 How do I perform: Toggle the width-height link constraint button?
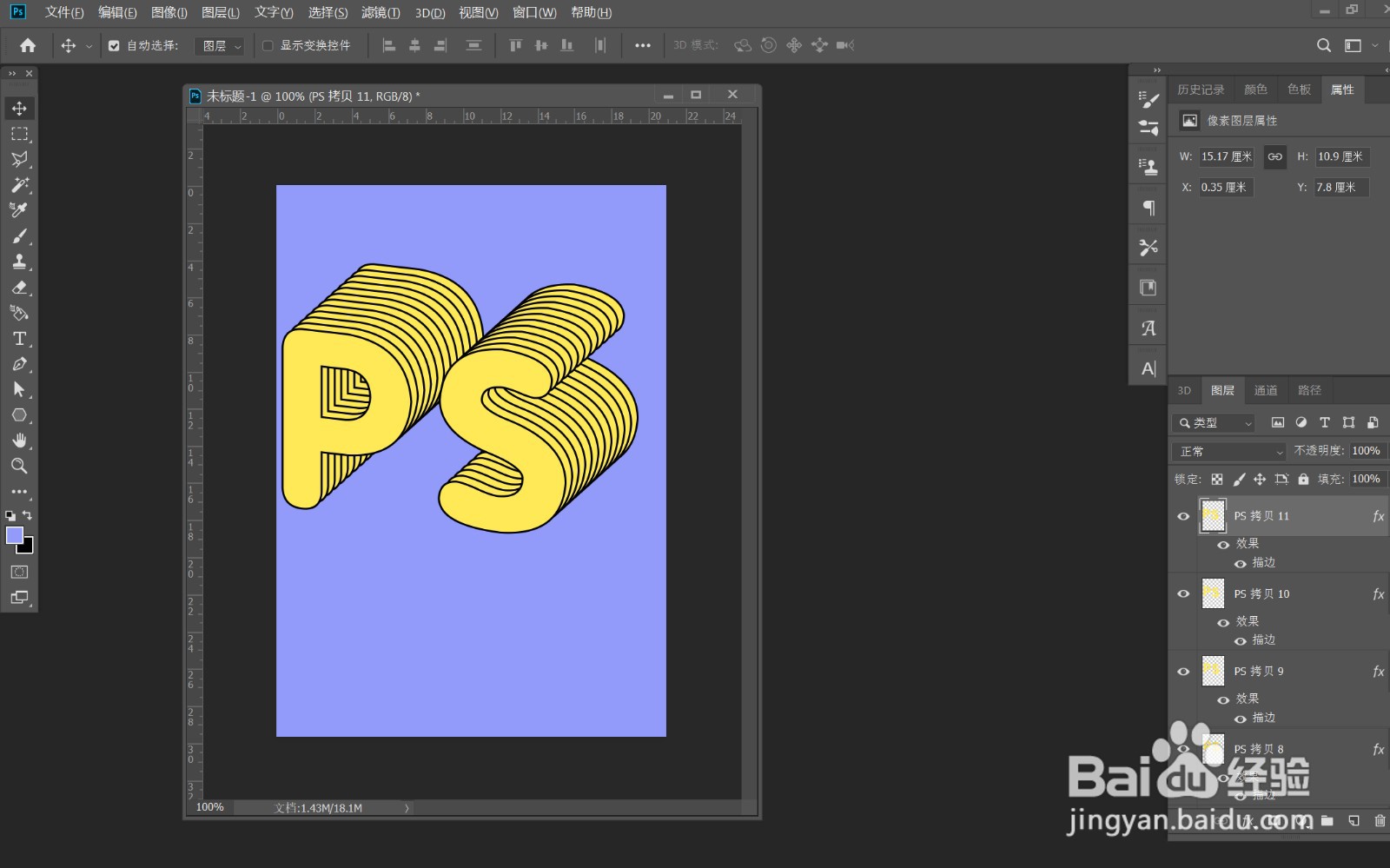(1274, 156)
